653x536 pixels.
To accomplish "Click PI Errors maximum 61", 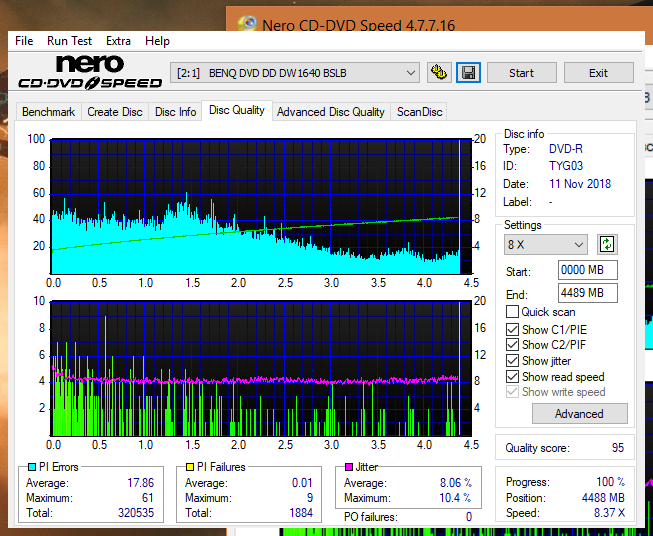I will click(x=147, y=498).
